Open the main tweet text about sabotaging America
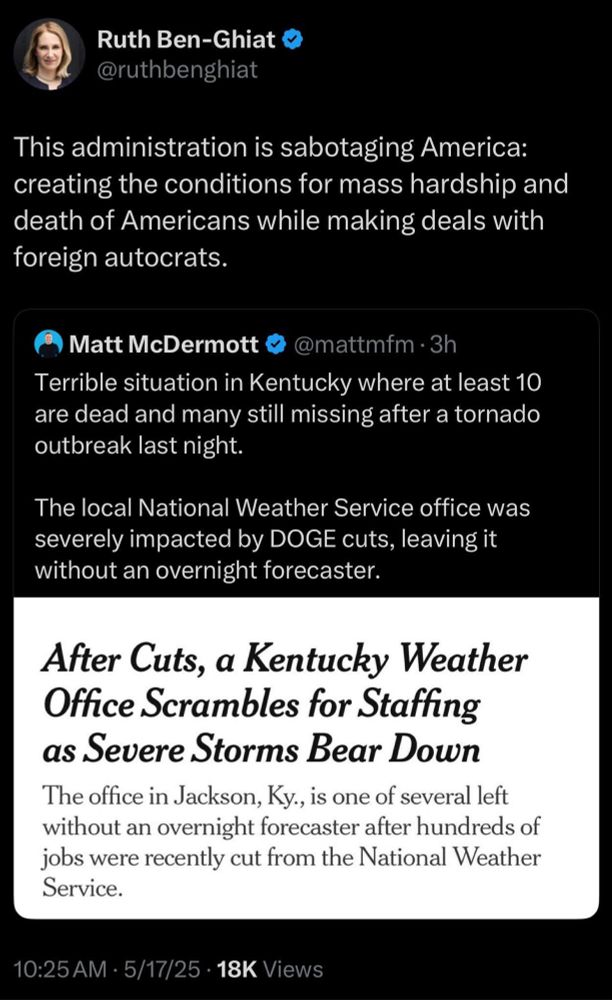The image size is (612, 1000). 291,202
